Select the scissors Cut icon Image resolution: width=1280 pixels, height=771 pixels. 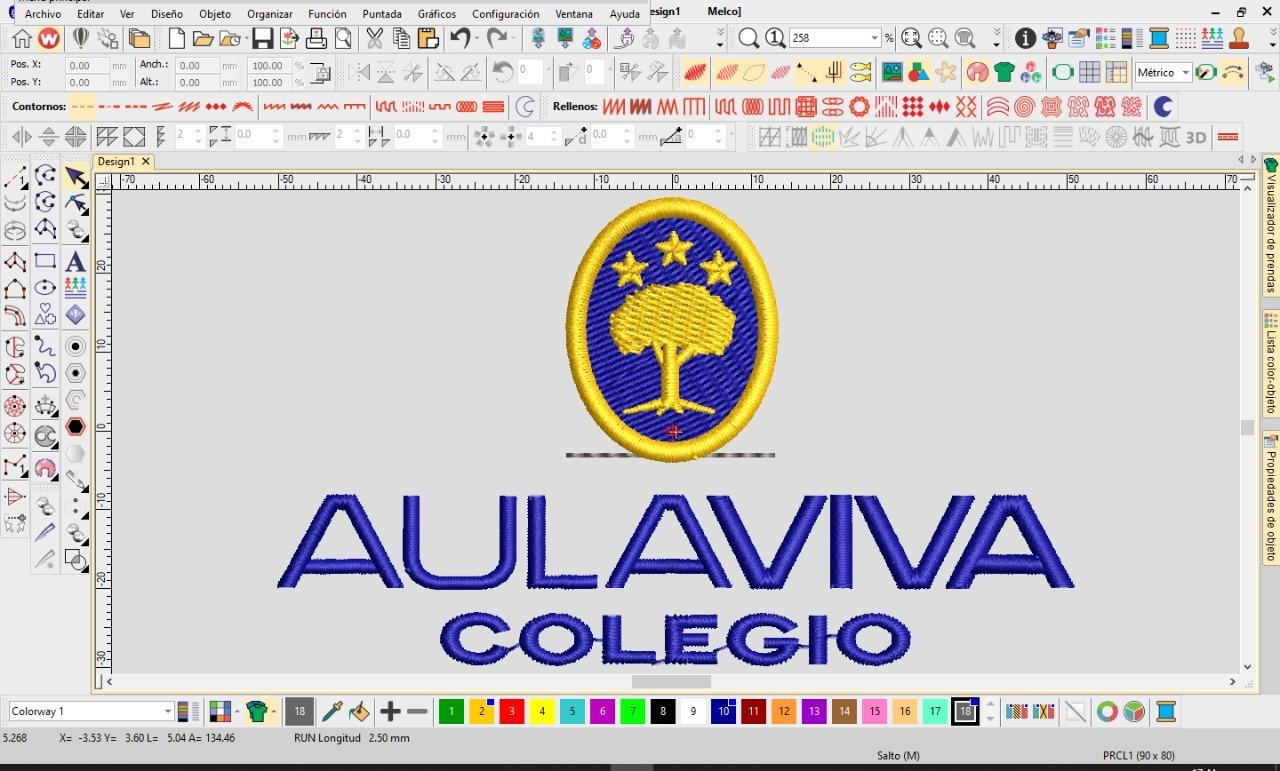point(375,39)
